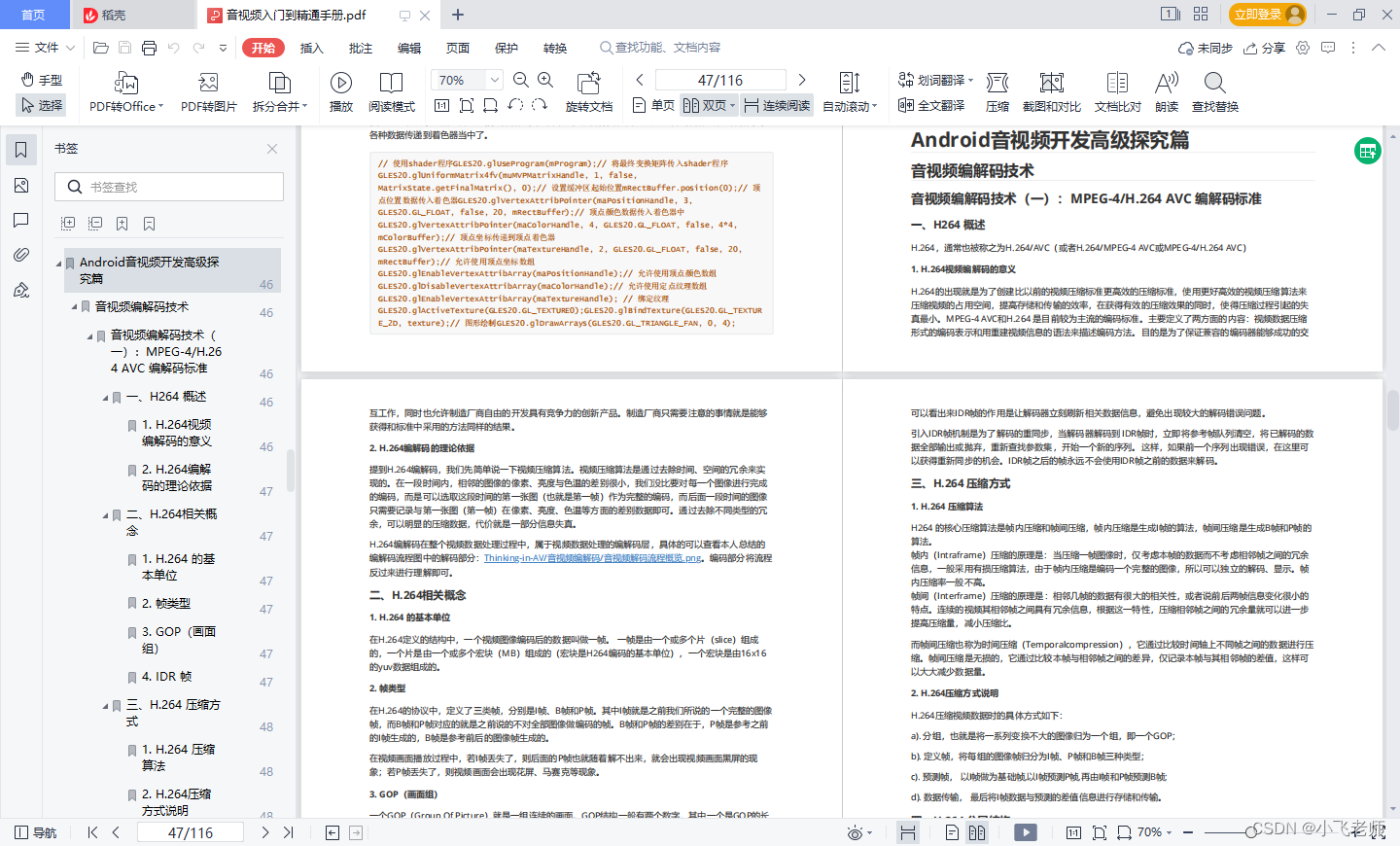Viewport: 1400px width, 846px height.
Task: Open the annotations sidebar panel icon
Action: click(x=21, y=220)
